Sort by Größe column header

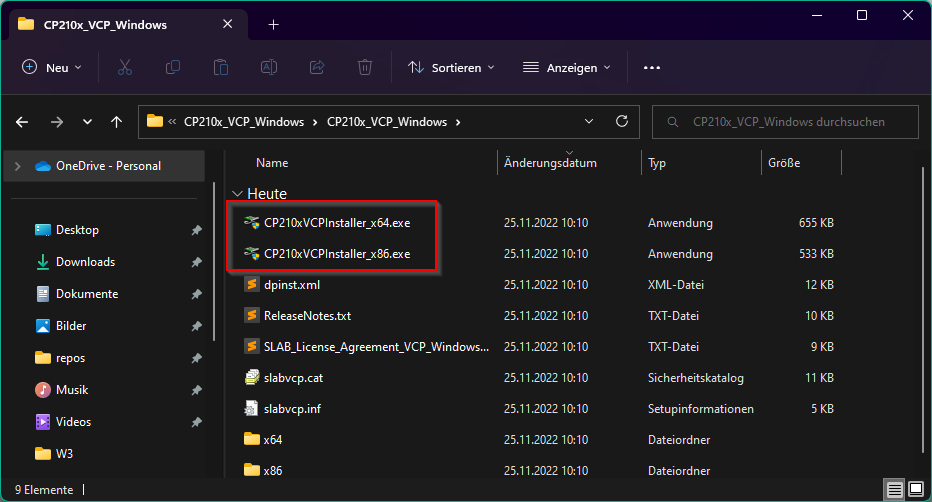coord(784,163)
